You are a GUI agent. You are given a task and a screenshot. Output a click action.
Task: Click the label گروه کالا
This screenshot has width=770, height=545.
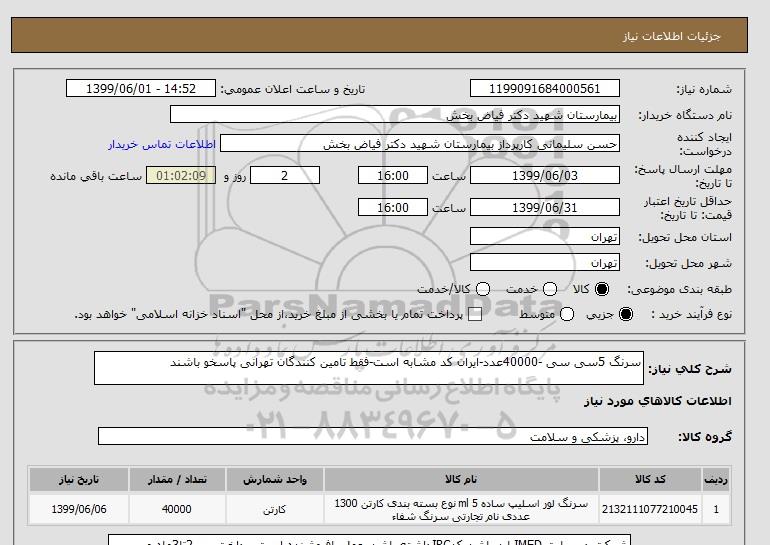pos(705,436)
